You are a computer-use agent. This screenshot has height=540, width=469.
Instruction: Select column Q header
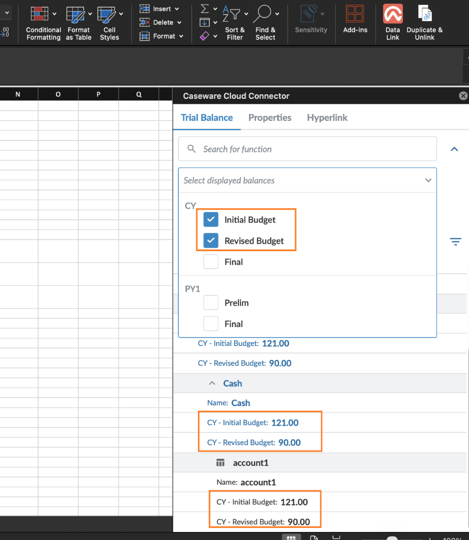[x=139, y=94]
